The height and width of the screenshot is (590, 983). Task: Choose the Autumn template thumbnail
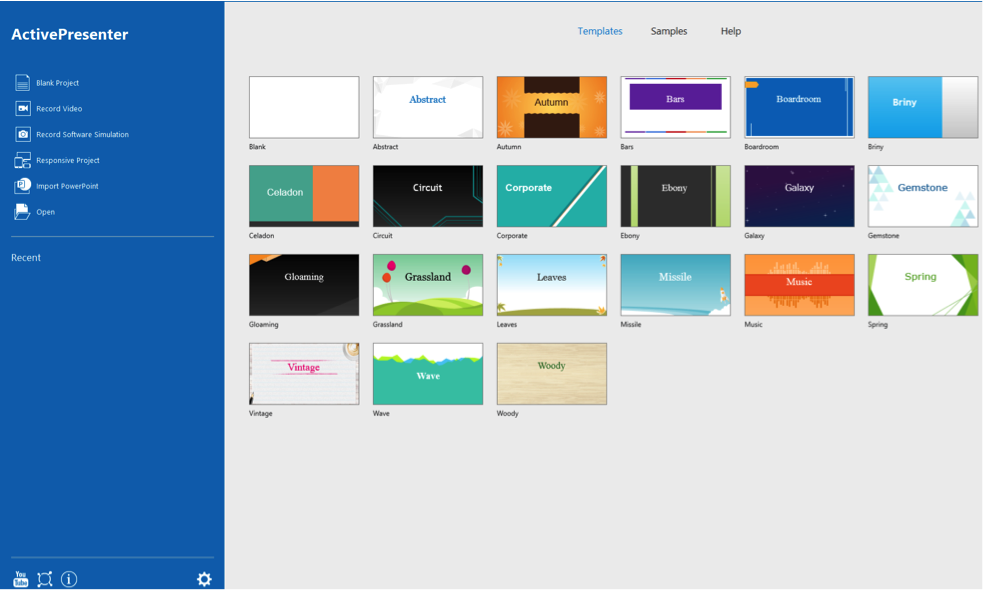[551, 107]
